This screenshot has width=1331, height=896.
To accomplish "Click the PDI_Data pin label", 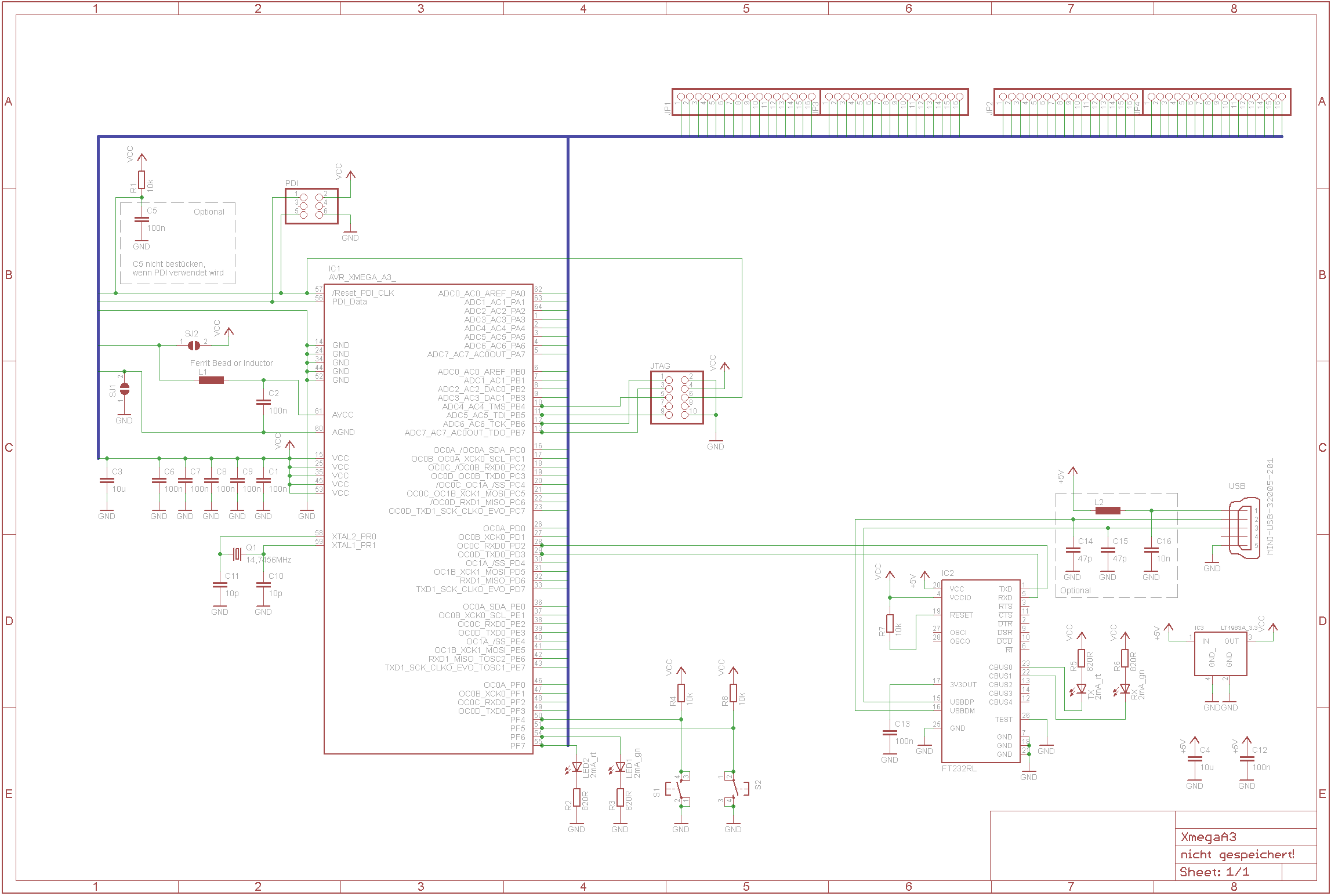I will coord(349,302).
